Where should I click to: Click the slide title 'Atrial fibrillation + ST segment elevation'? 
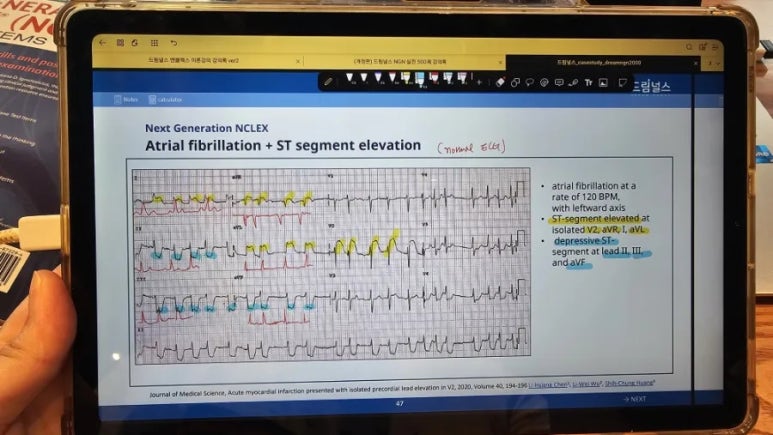tap(283, 145)
